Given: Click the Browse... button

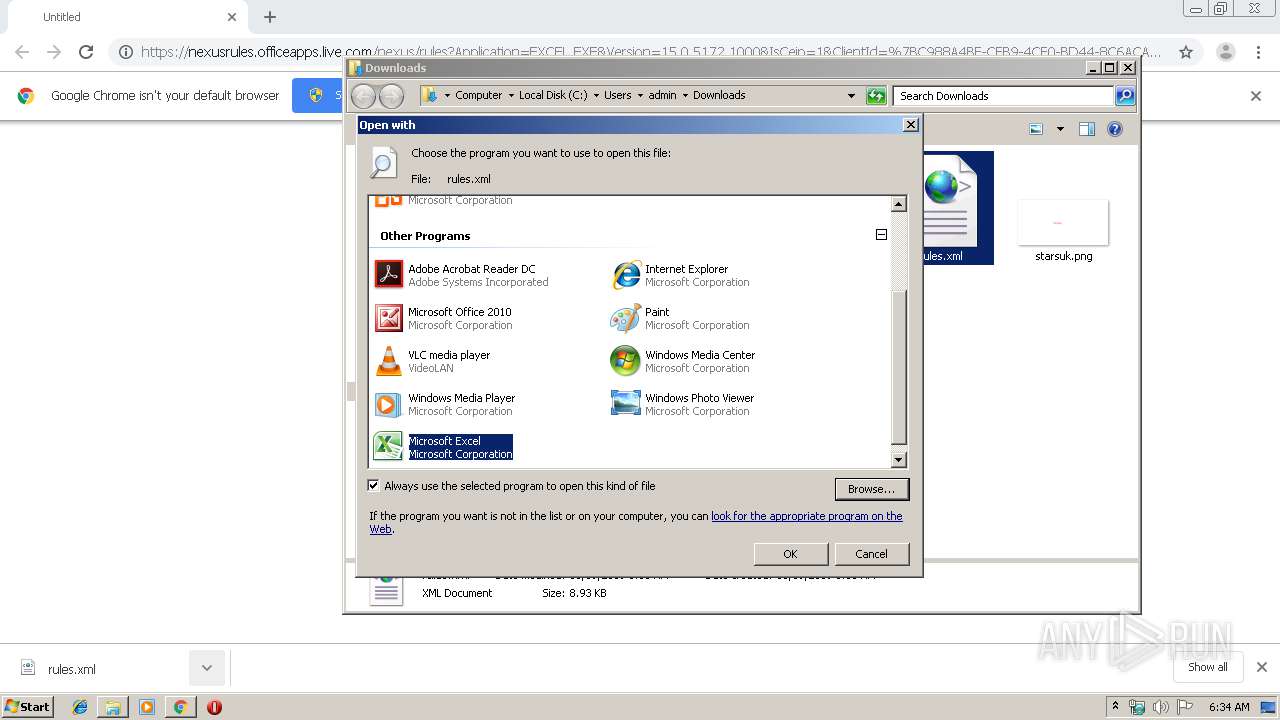Looking at the screenshot, I should click(872, 489).
